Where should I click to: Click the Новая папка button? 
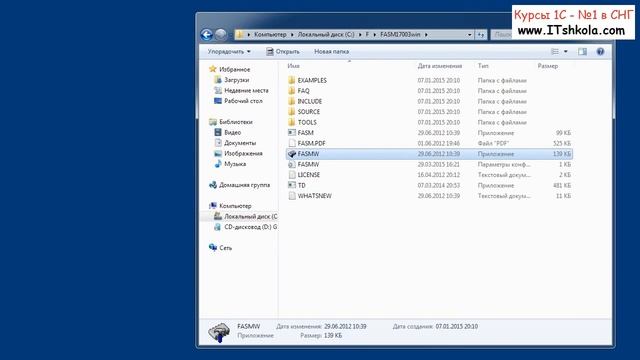pyautogui.click(x=331, y=51)
